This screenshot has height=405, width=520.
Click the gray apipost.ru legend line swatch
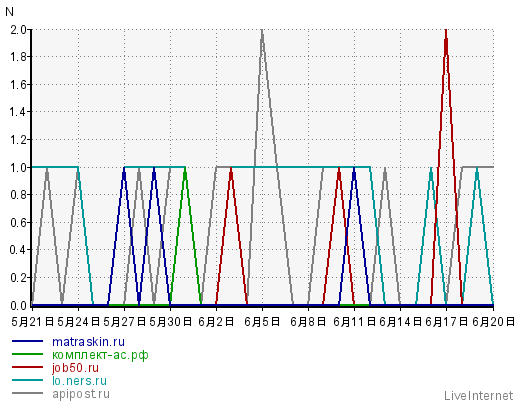click(x=27, y=393)
